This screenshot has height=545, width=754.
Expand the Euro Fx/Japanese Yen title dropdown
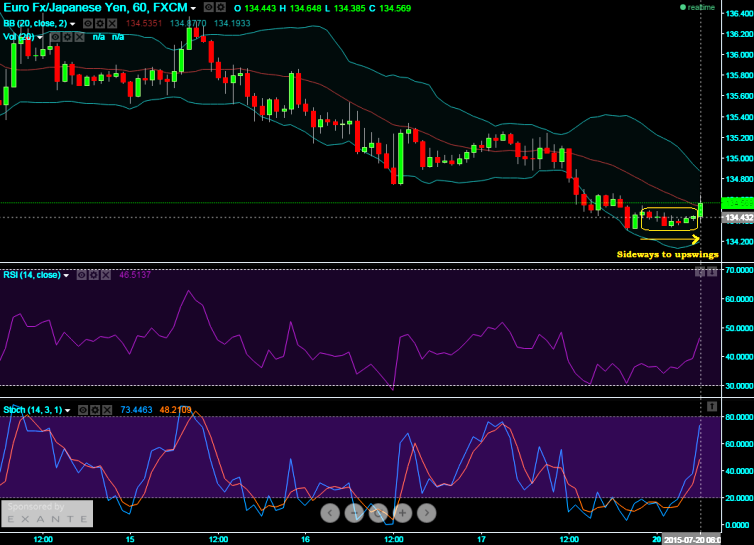193,8
